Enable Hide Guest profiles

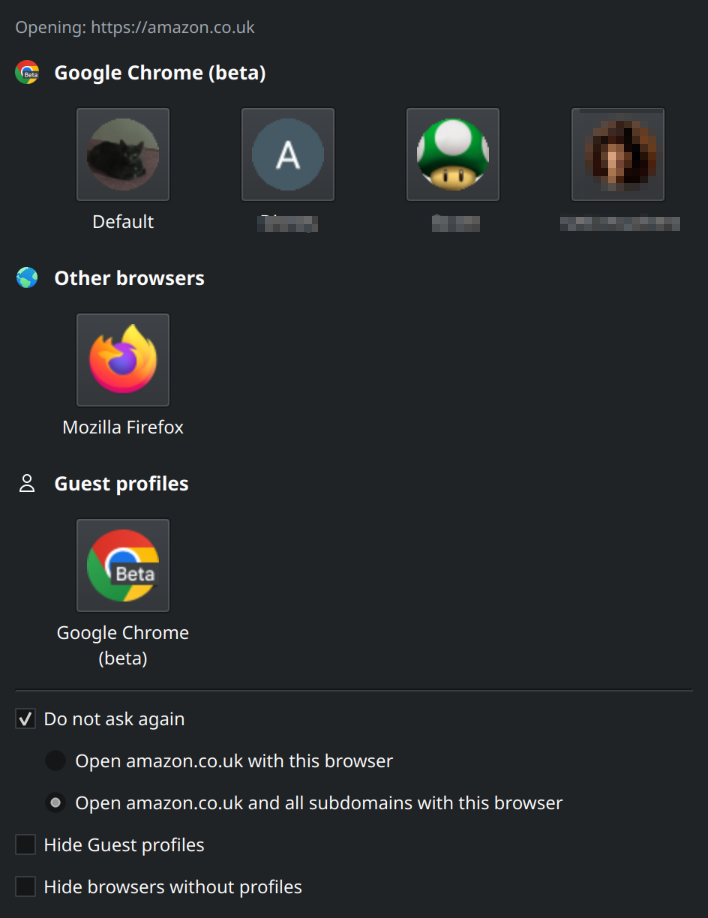(24, 845)
